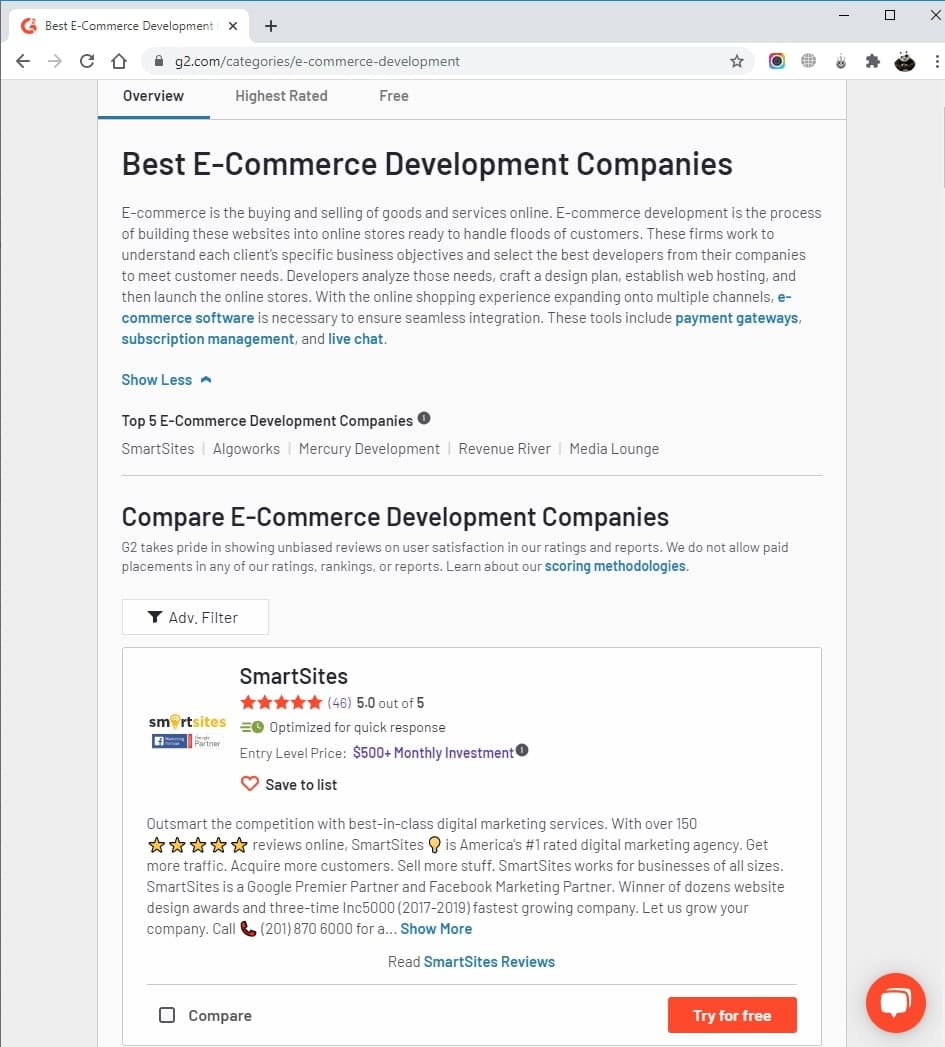Open the SmartSites Reviews link
Screen dimensions: 945x1047
click(489, 962)
